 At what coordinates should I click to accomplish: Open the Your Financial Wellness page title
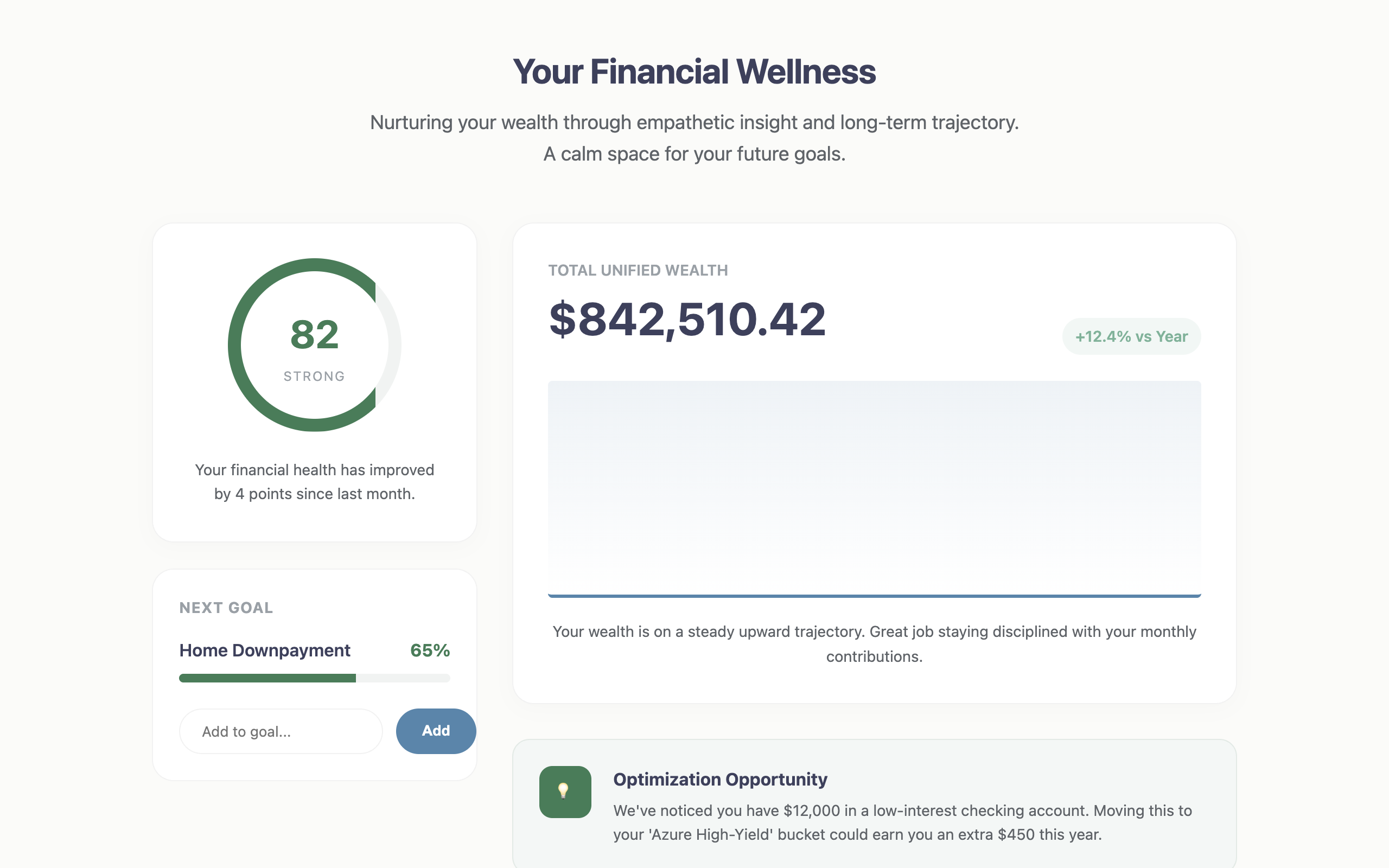[694, 71]
